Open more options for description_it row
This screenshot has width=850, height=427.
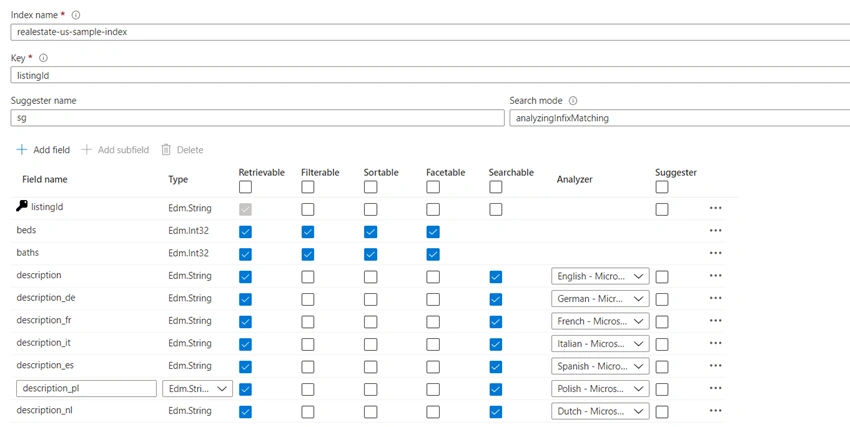tap(716, 344)
